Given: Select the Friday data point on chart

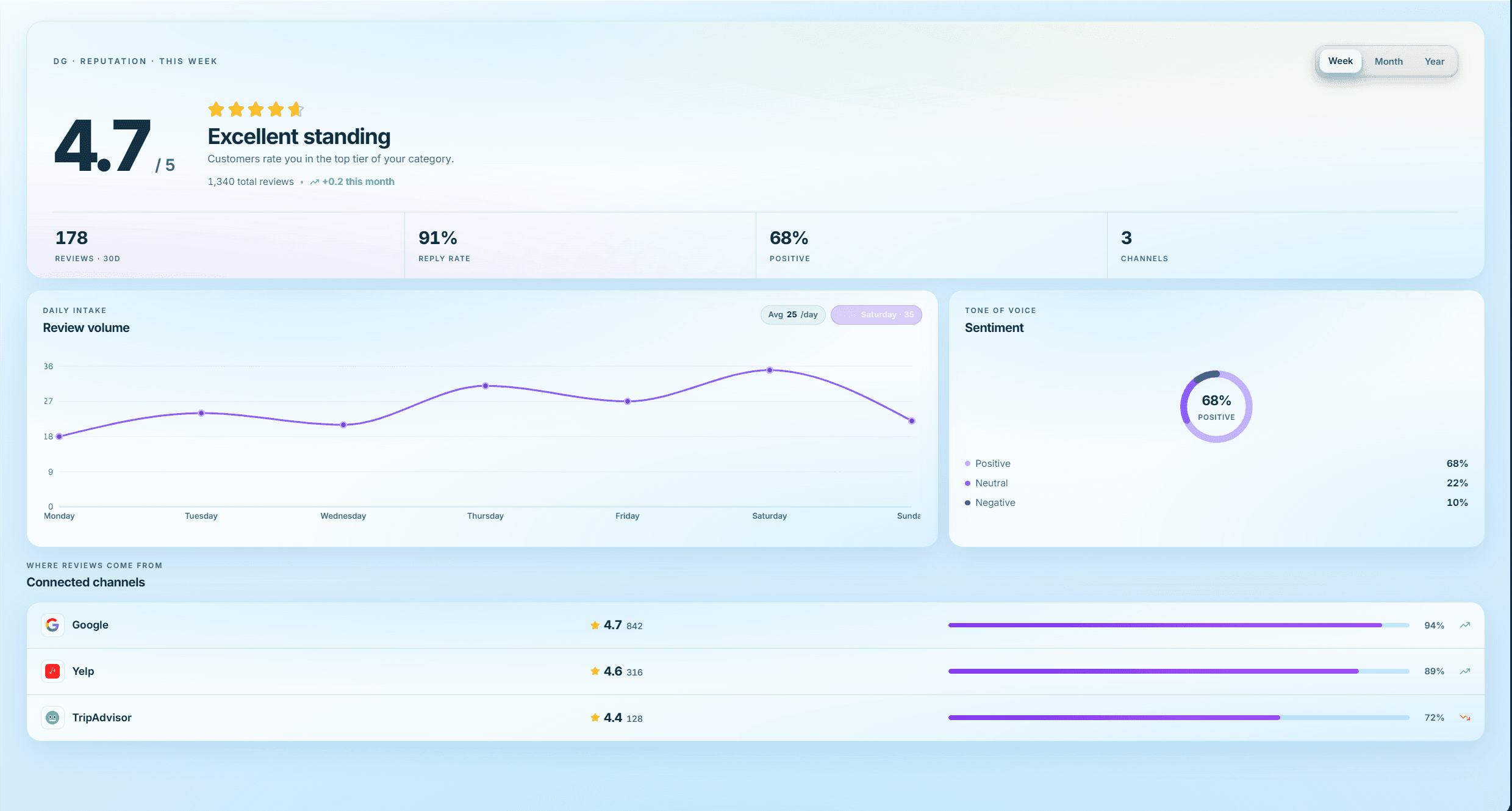Looking at the screenshot, I should click(628, 402).
